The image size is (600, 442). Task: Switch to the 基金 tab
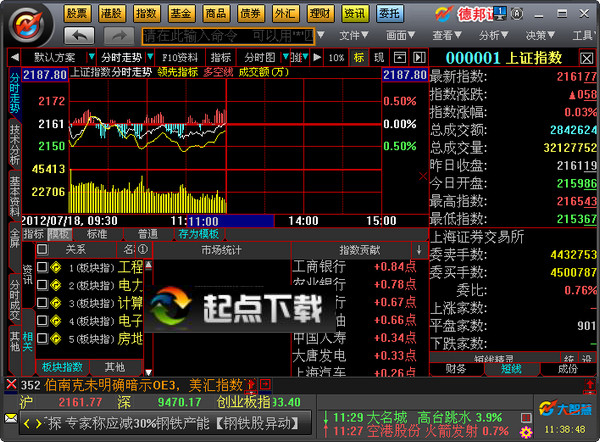coord(181,14)
